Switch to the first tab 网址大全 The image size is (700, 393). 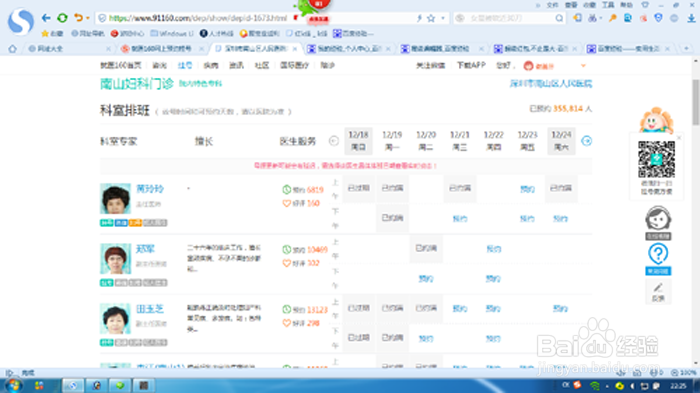tap(68, 48)
